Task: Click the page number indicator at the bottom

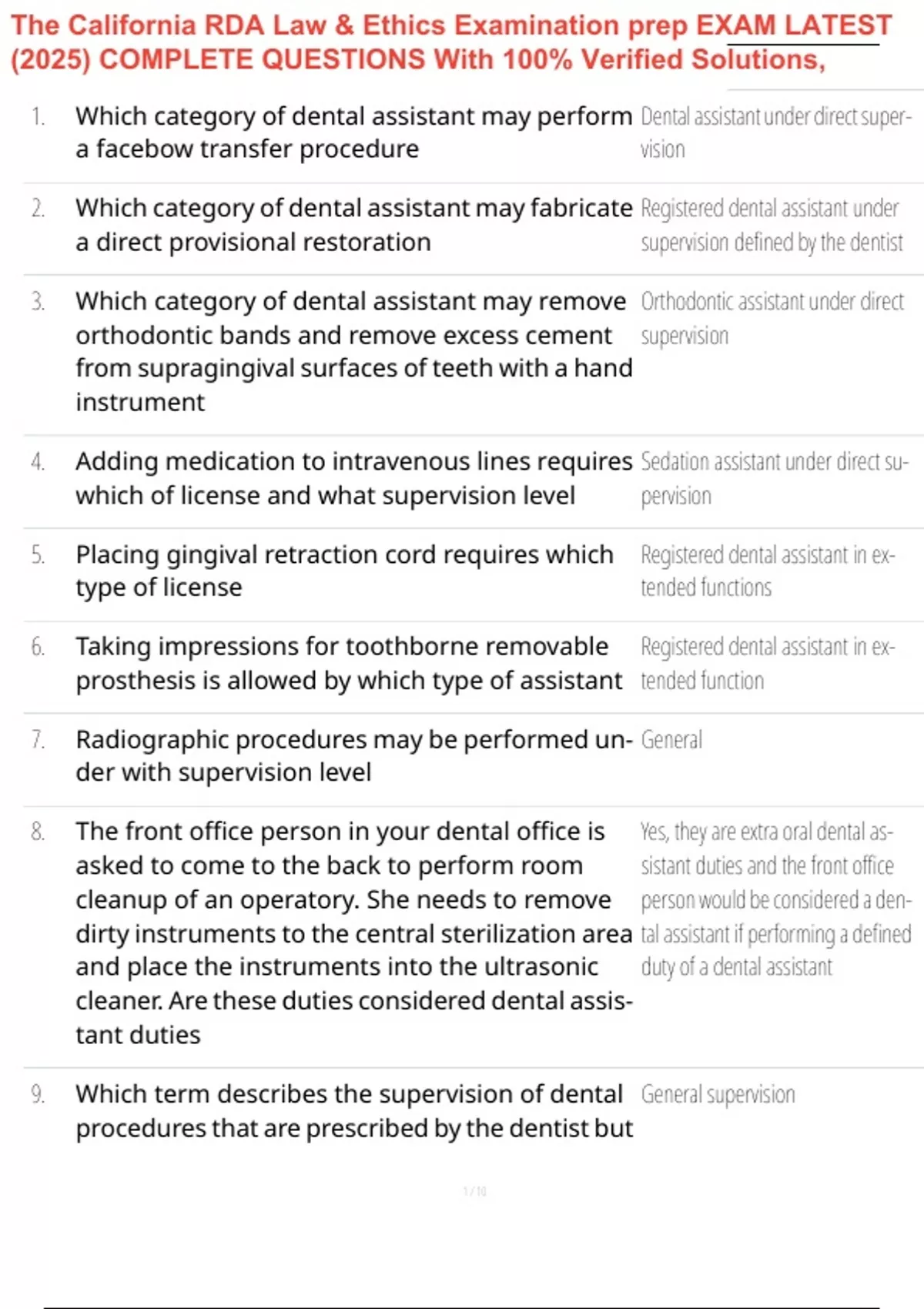Action: pos(474,1191)
